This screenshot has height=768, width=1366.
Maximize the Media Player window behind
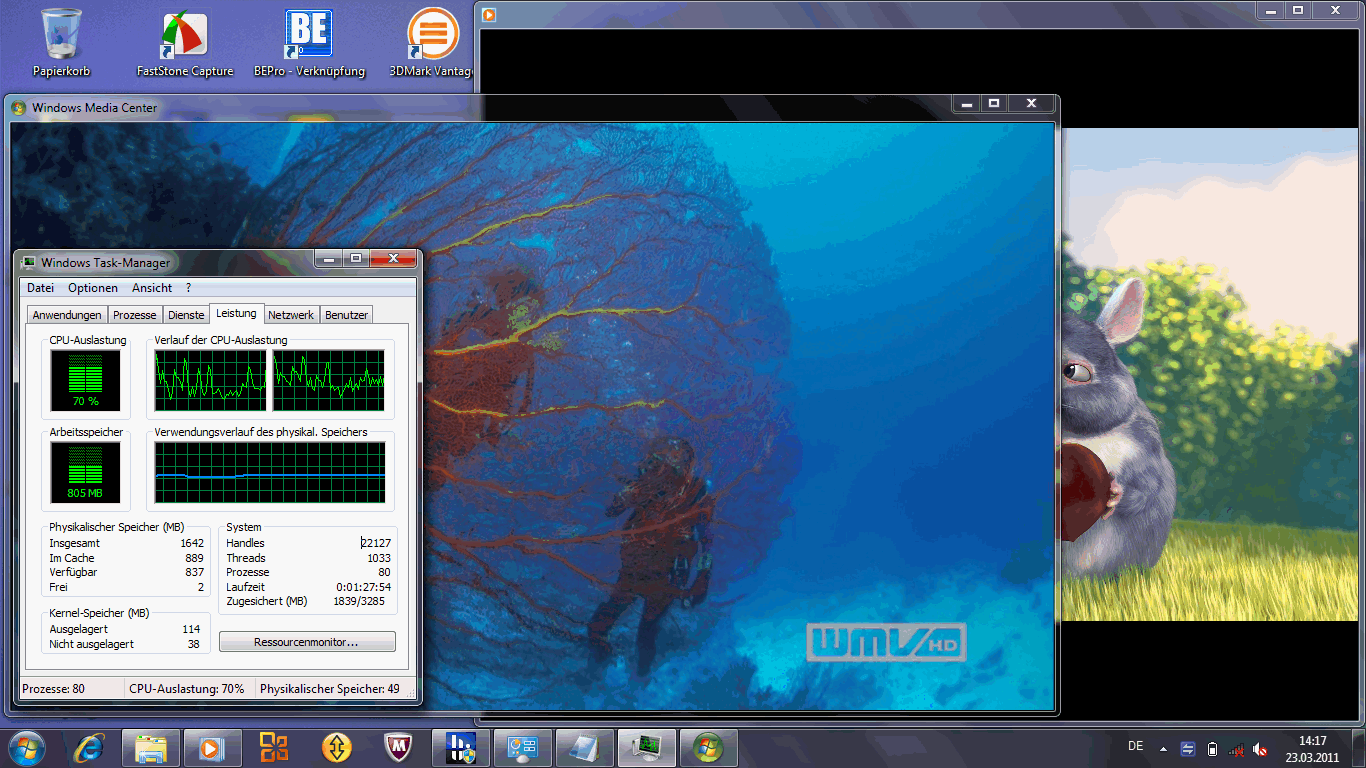point(1298,10)
